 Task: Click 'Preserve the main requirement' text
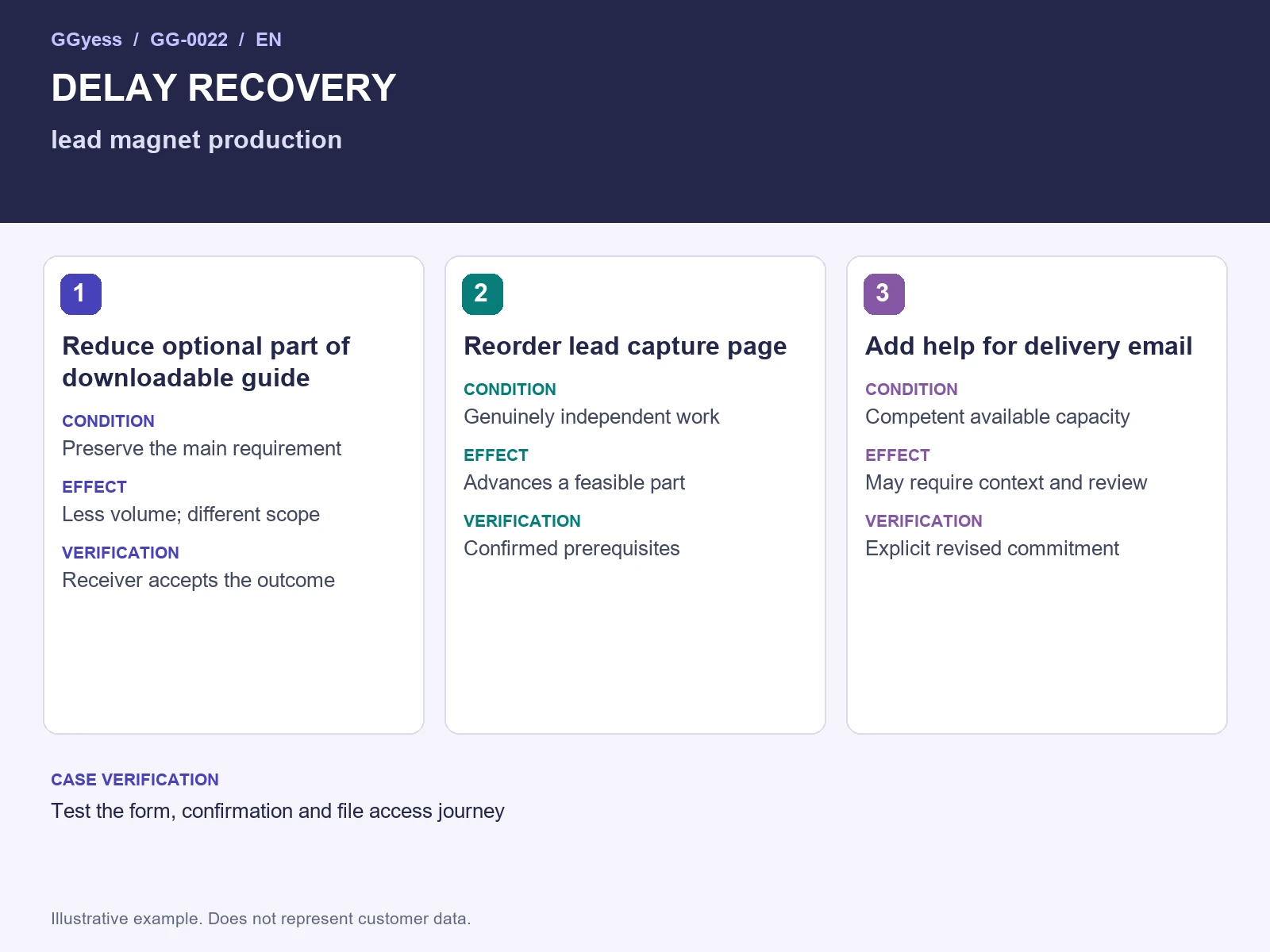click(x=202, y=448)
